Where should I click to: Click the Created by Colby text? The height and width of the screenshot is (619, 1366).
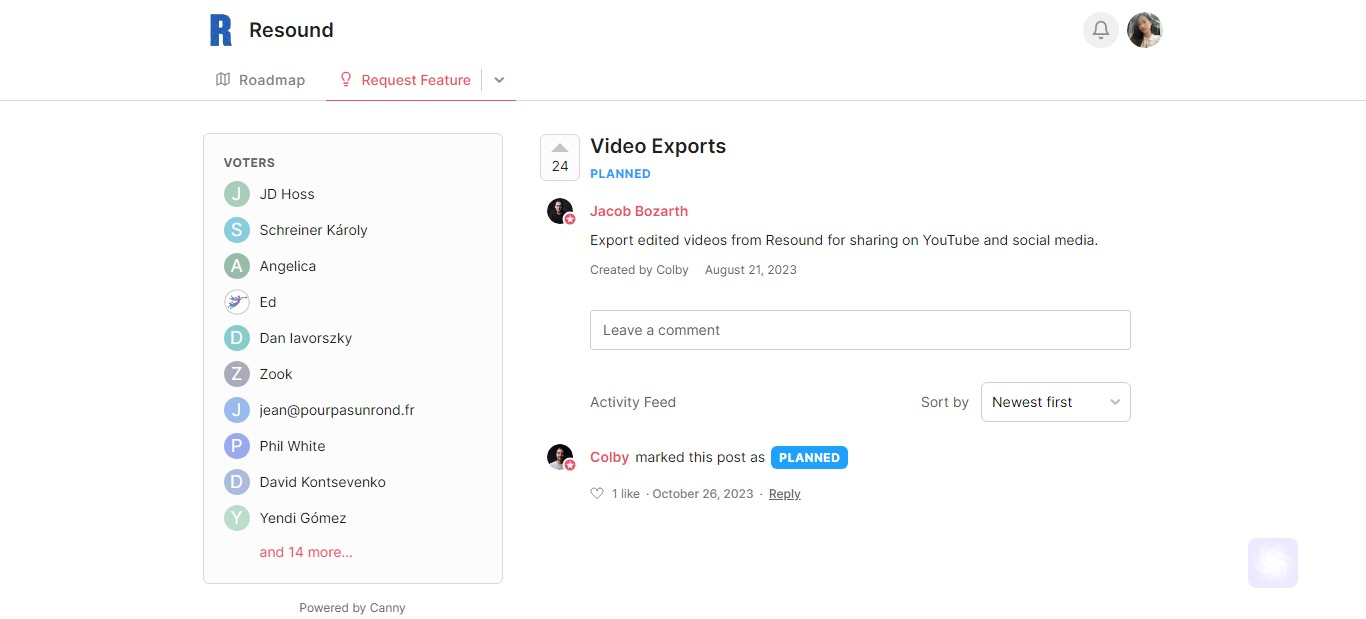(x=639, y=270)
